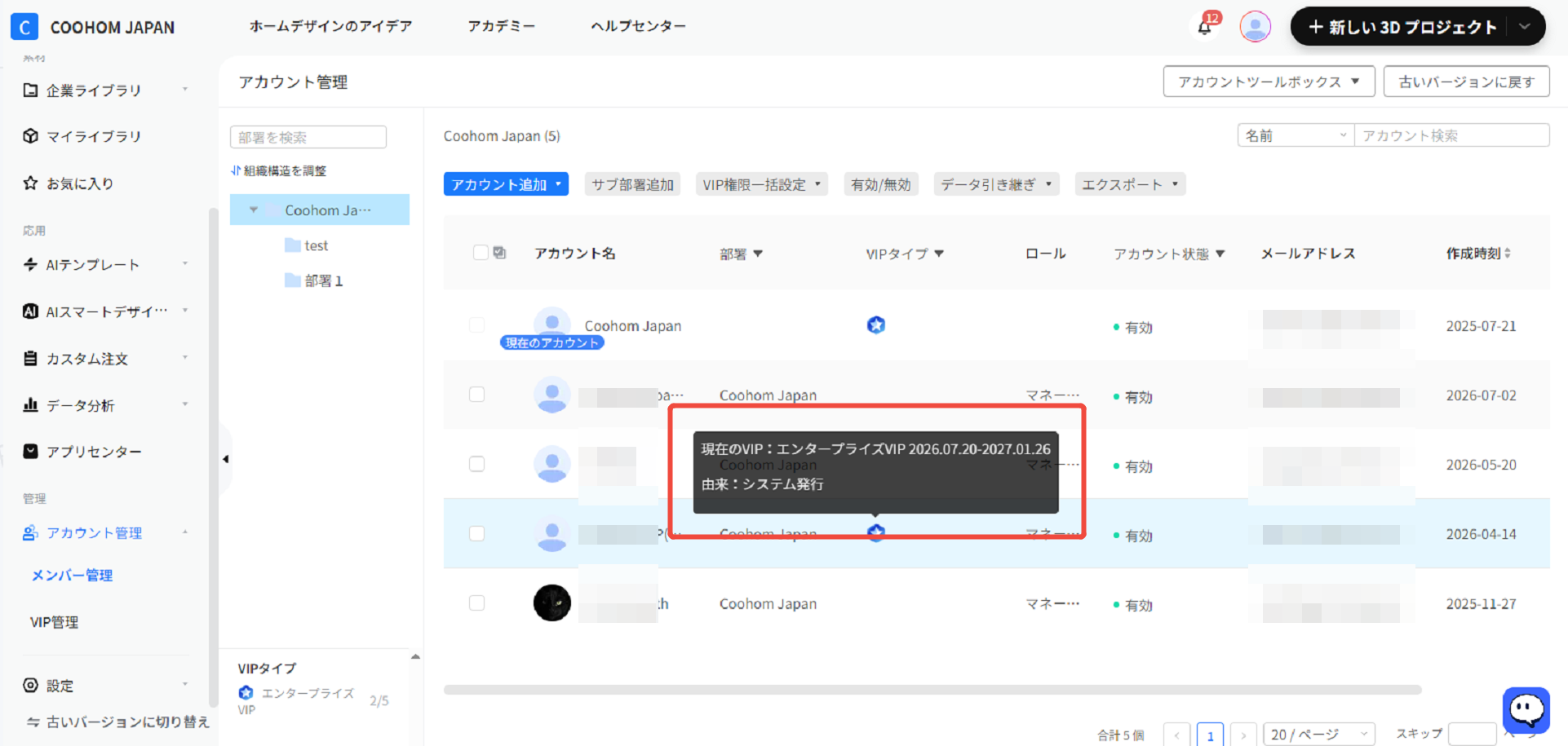Viewport: 1568px width, 746px height.
Task: Click the カスタム注文 clipboard icon
Action: point(30,358)
